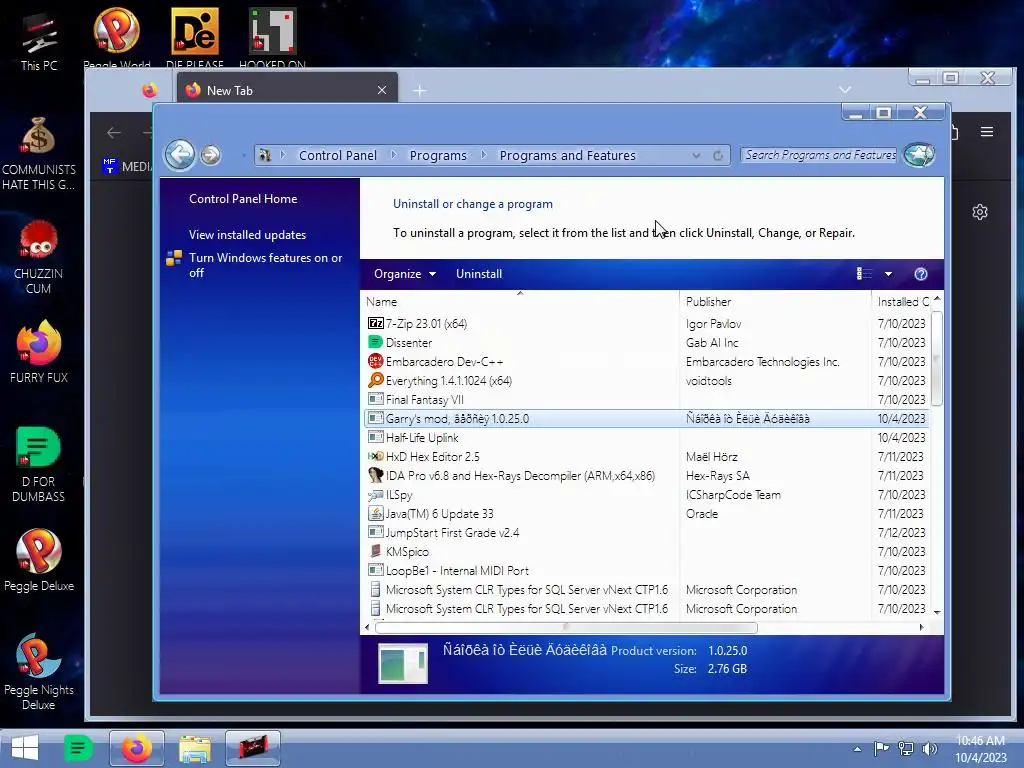This screenshot has width=1024, height=768.
Task: Open File Explorer from taskbar
Action: pos(195,748)
